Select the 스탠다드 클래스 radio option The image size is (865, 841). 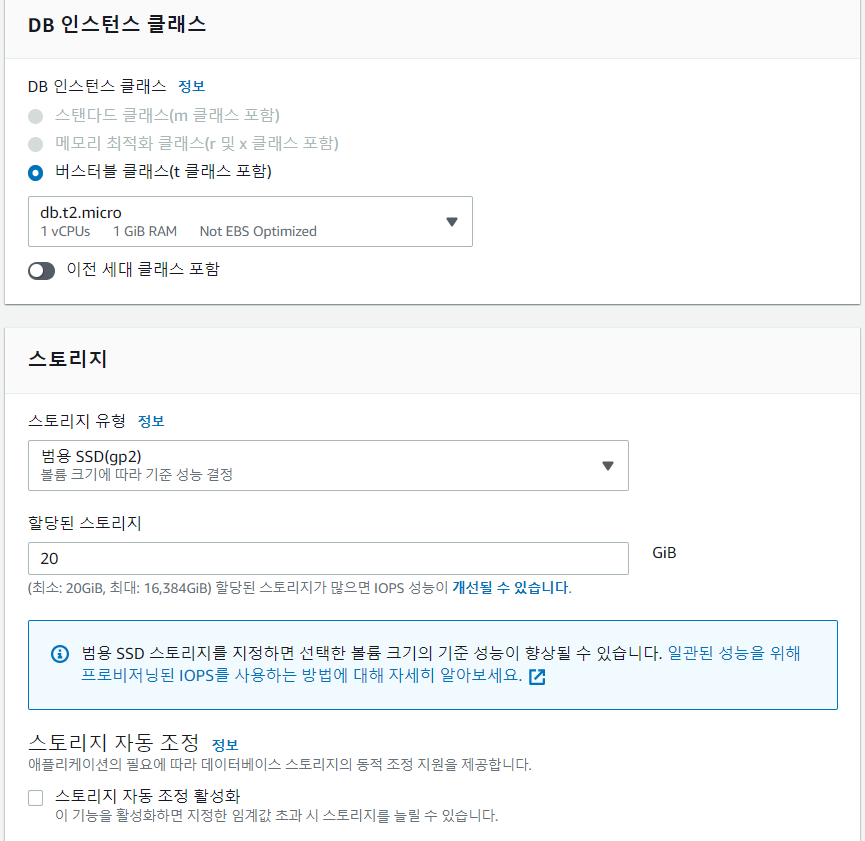[35, 116]
